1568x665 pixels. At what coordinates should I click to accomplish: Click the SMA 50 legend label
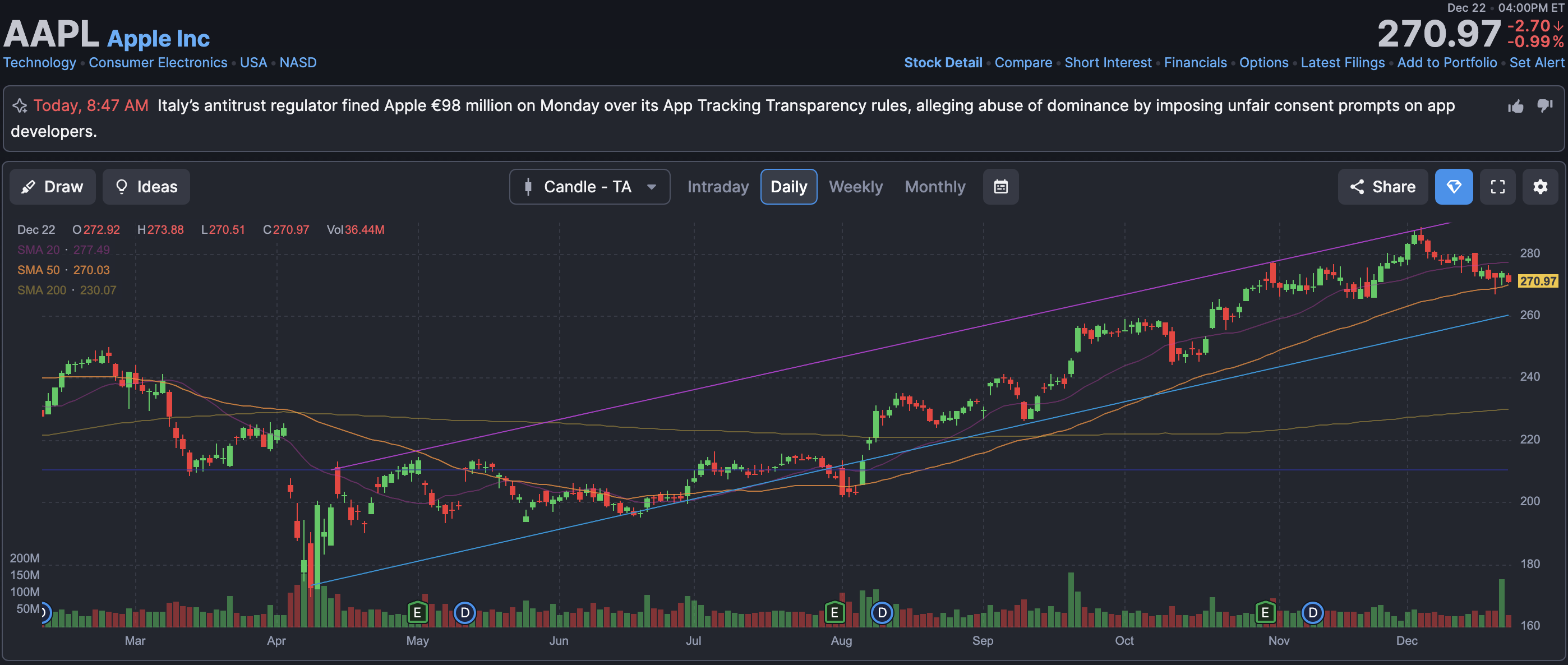[x=38, y=270]
